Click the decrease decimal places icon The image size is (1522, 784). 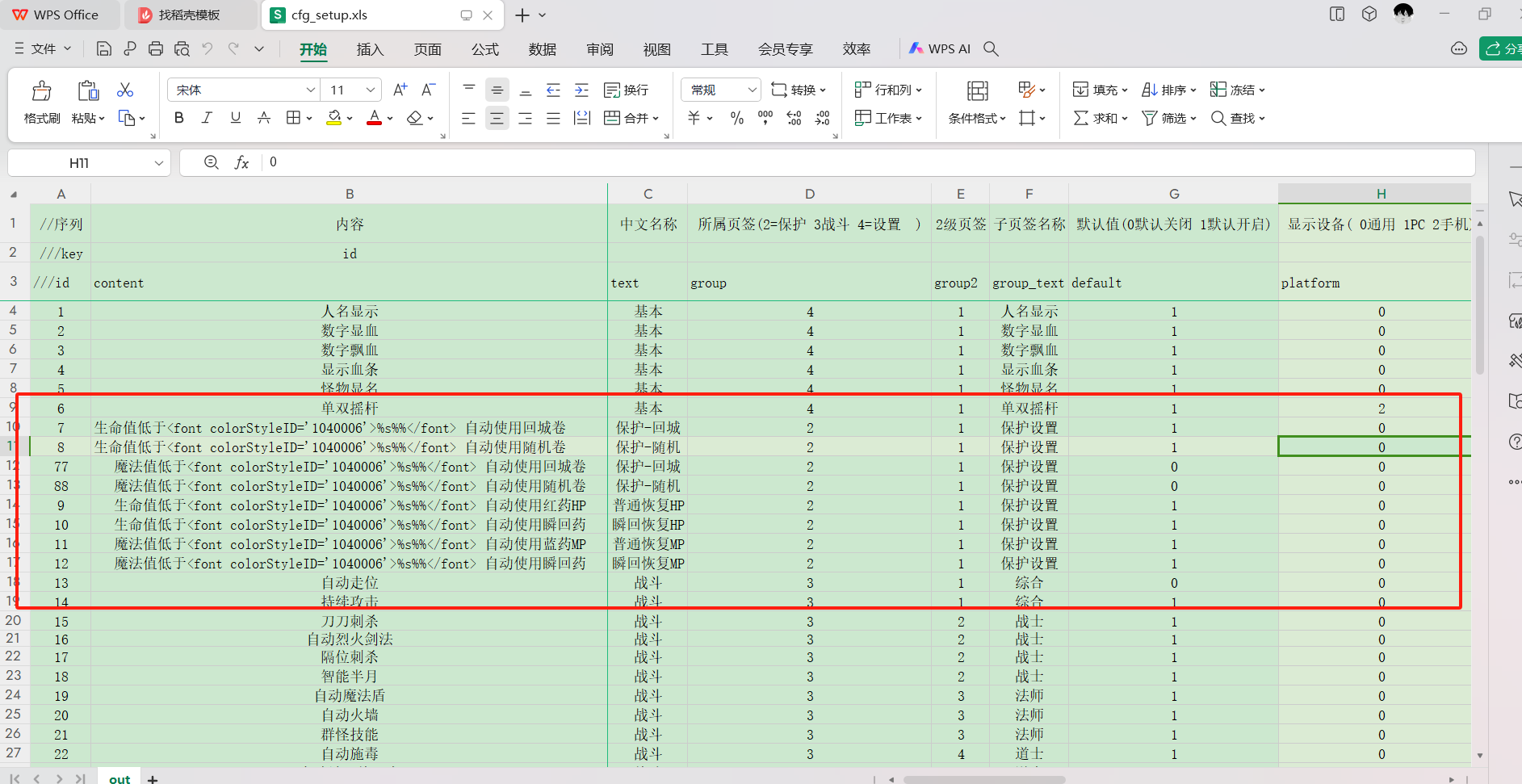click(x=822, y=118)
